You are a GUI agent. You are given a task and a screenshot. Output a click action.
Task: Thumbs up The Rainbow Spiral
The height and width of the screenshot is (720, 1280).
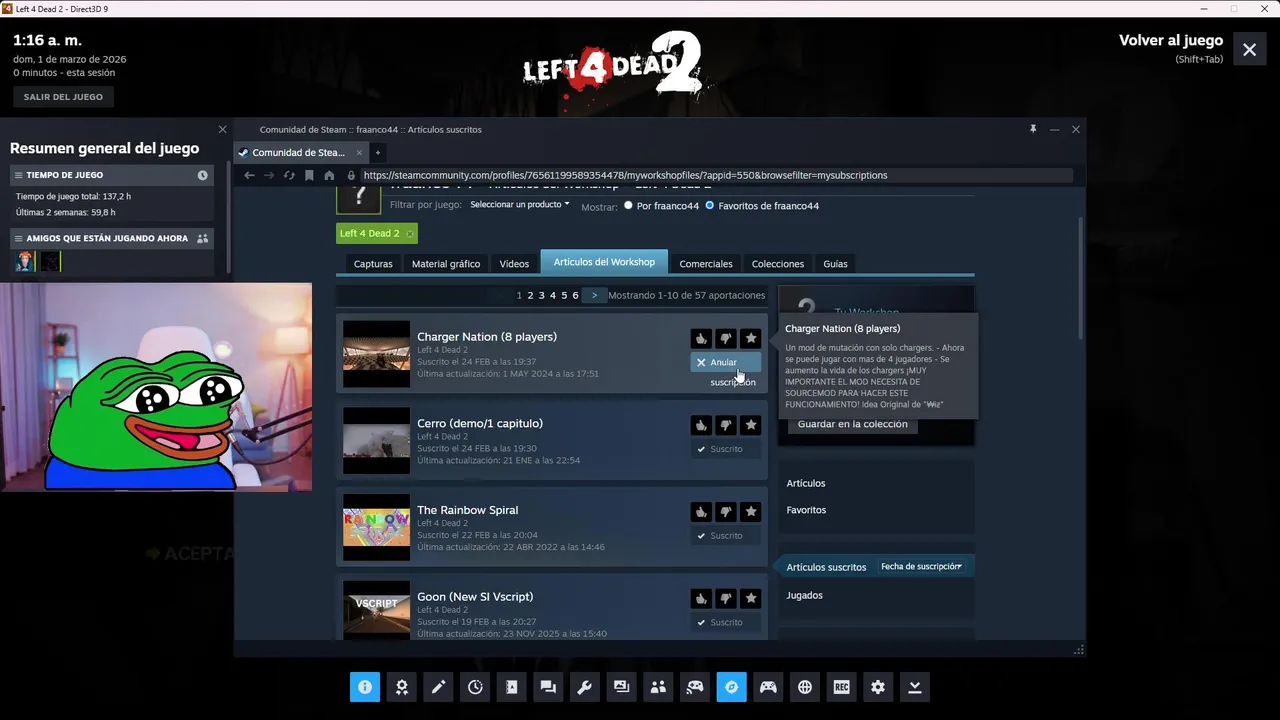click(x=701, y=512)
